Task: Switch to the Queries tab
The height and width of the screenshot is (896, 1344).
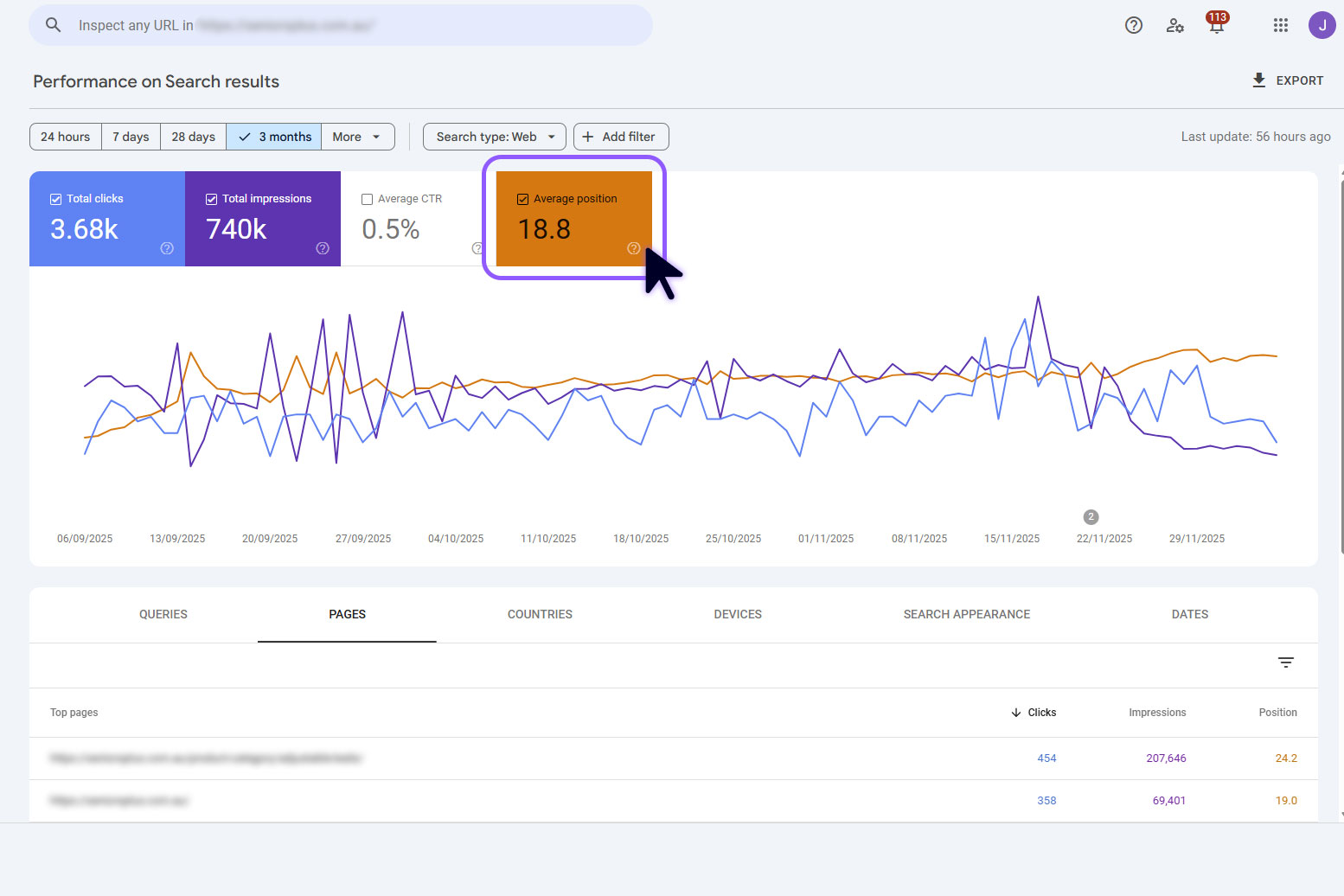Action: (x=163, y=614)
